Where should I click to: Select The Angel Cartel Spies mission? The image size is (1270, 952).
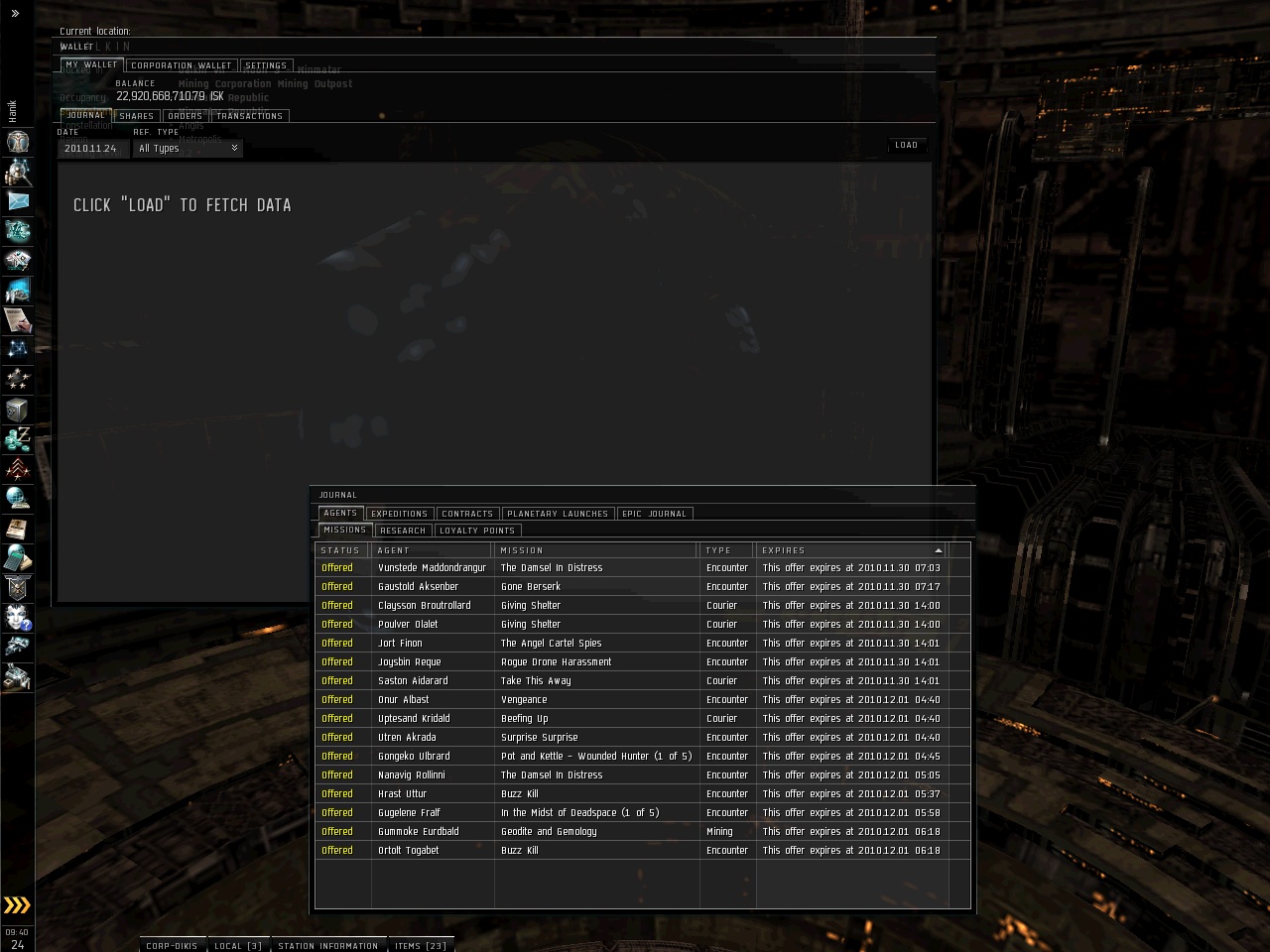[x=643, y=644]
